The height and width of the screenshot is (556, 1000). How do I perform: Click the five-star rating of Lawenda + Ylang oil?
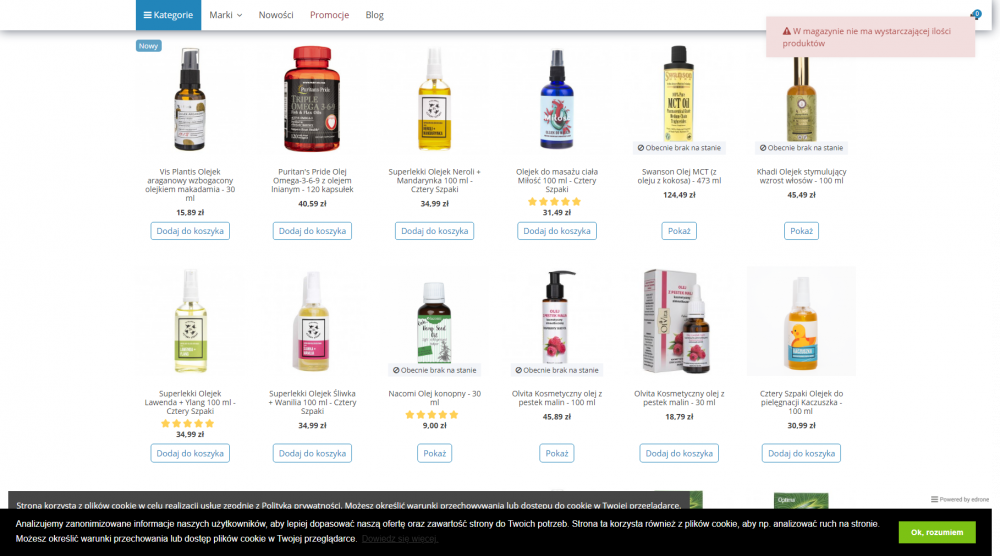188,423
